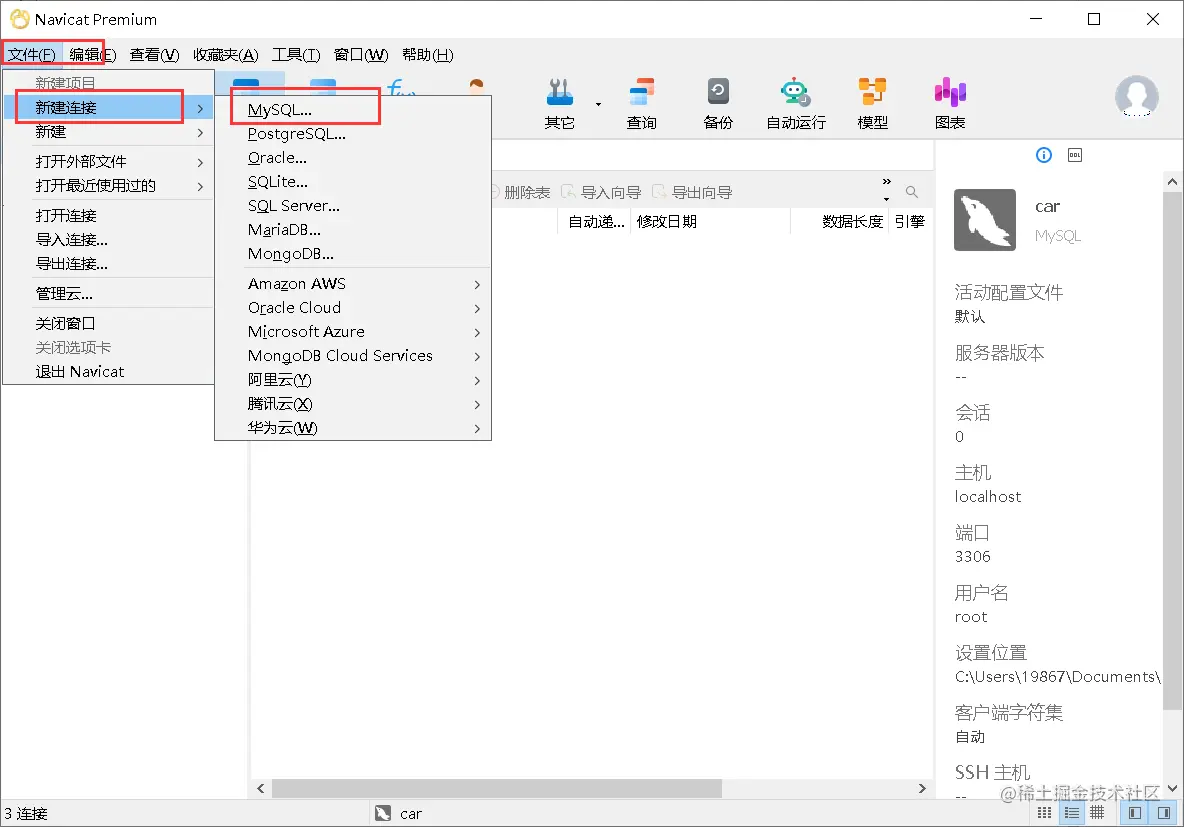1184x827 pixels.
Task: Select 导出连接... in the File menu
Action: 109,264
